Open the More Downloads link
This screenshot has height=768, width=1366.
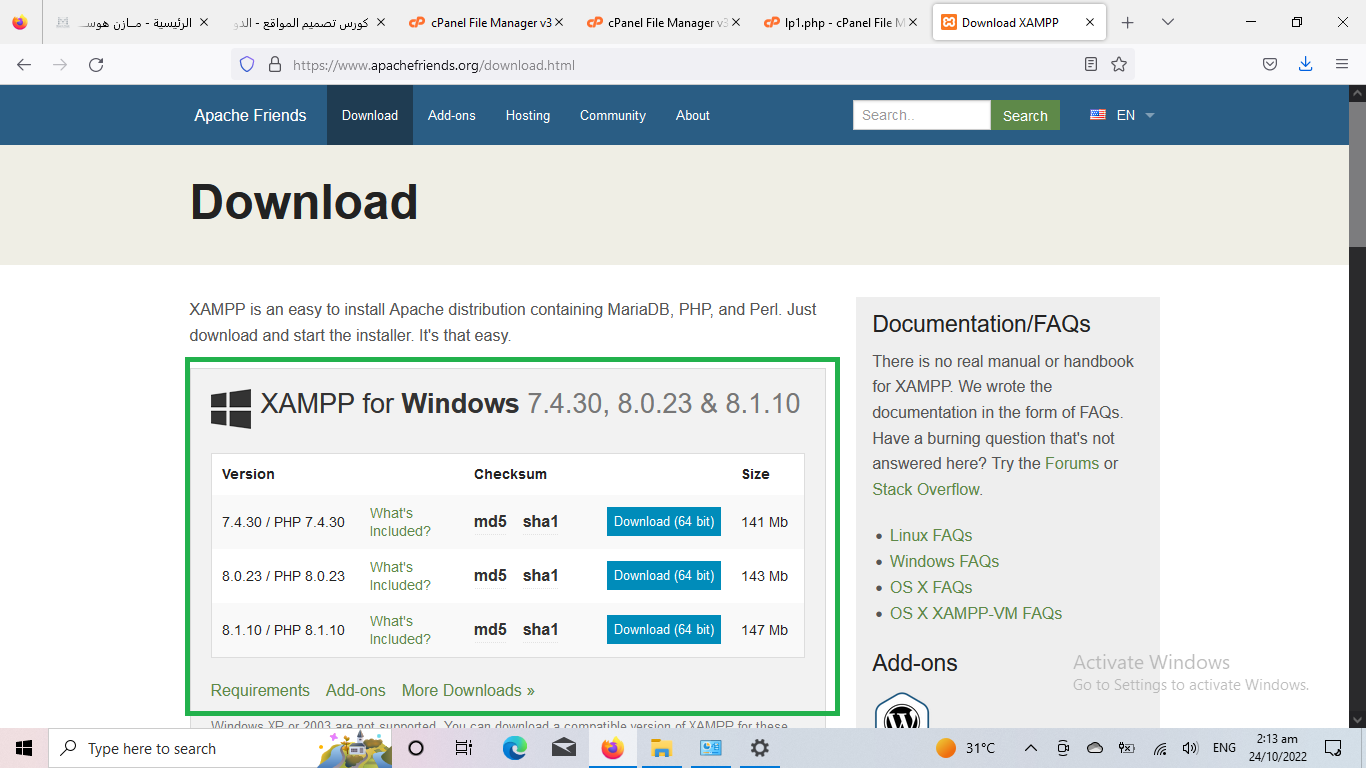point(468,691)
